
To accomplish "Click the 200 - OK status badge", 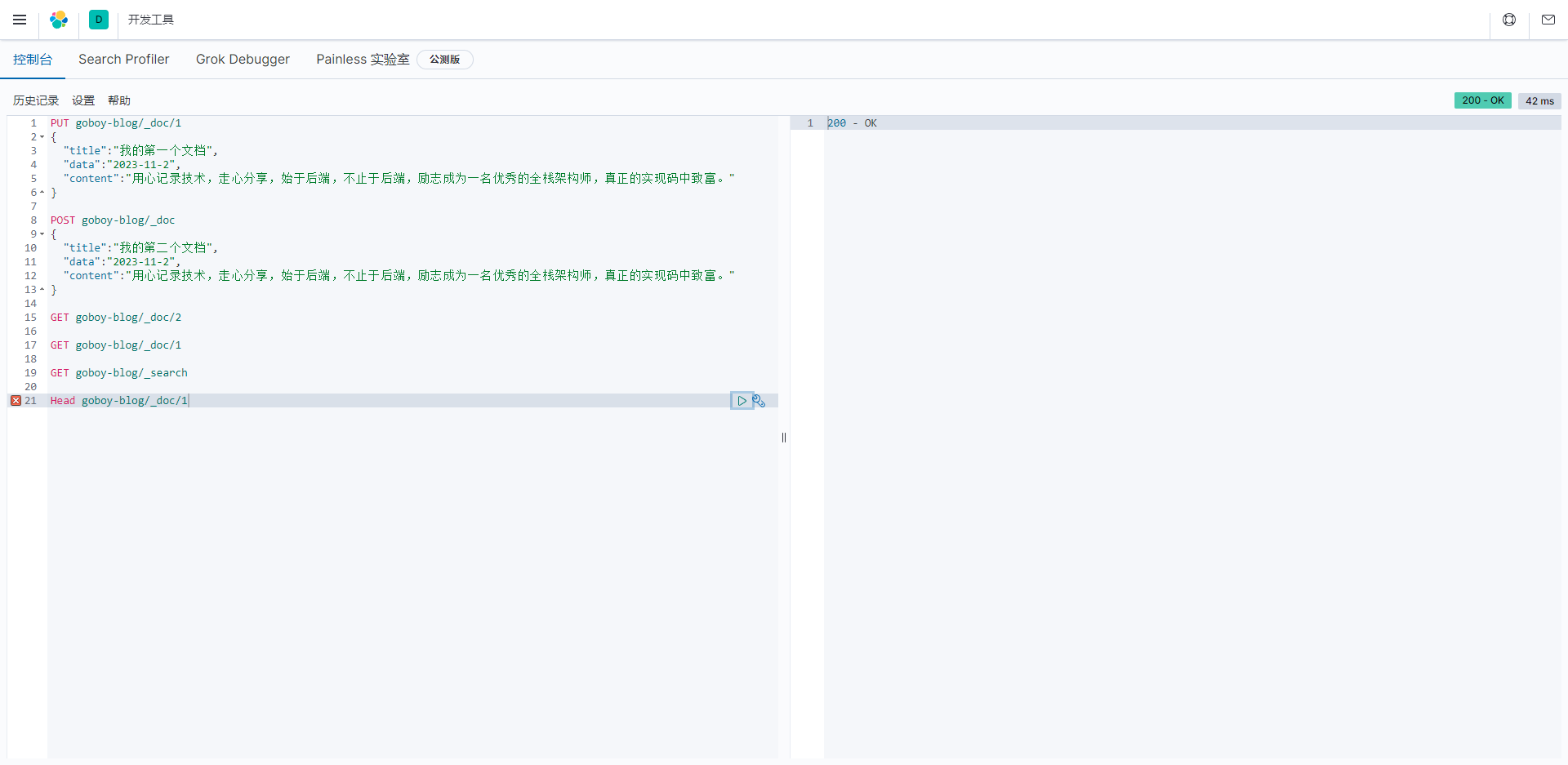I will (1483, 100).
